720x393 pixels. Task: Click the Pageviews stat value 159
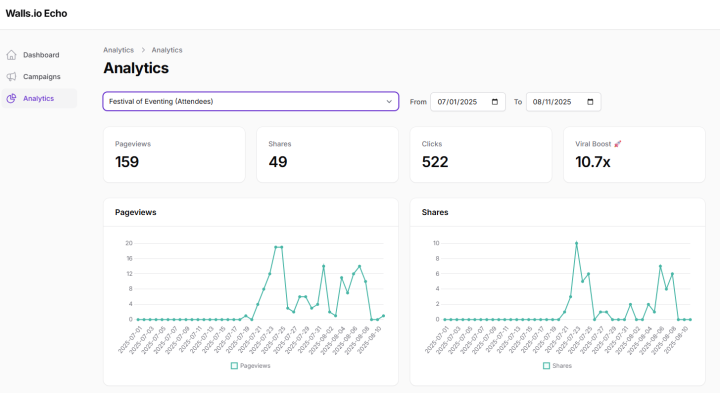click(x=127, y=162)
